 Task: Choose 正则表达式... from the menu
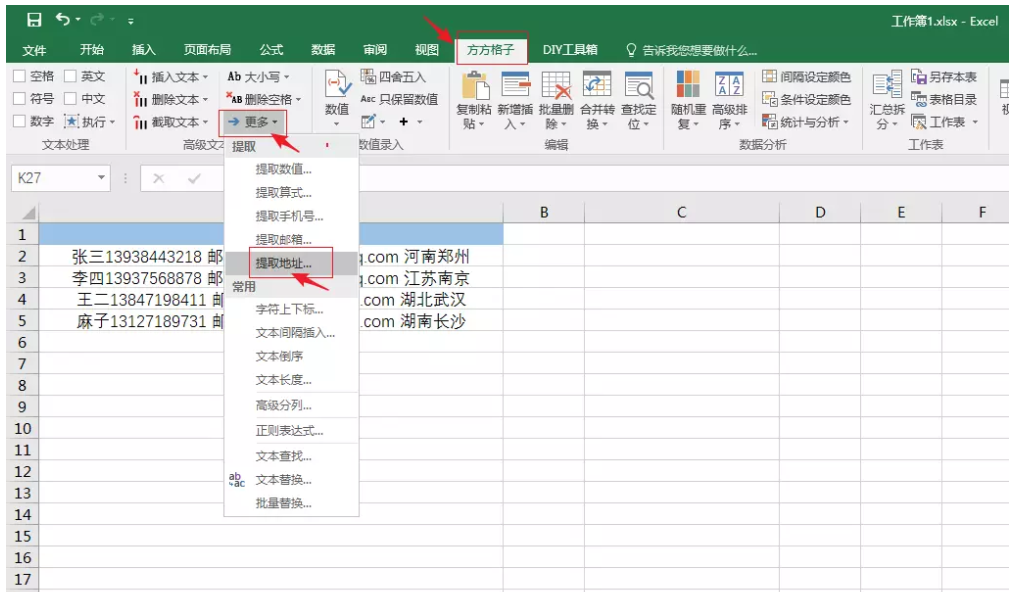(x=291, y=431)
